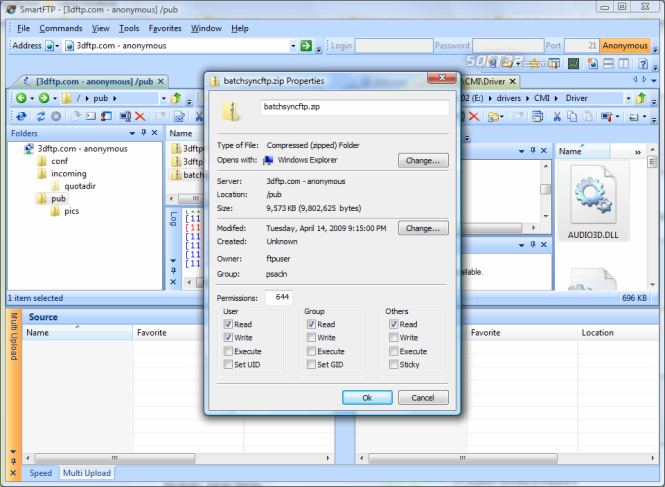Viewport: 665px width, 487px height.
Task: Click the transfer computer icon in remote toolbar
Action: [x=125, y=116]
